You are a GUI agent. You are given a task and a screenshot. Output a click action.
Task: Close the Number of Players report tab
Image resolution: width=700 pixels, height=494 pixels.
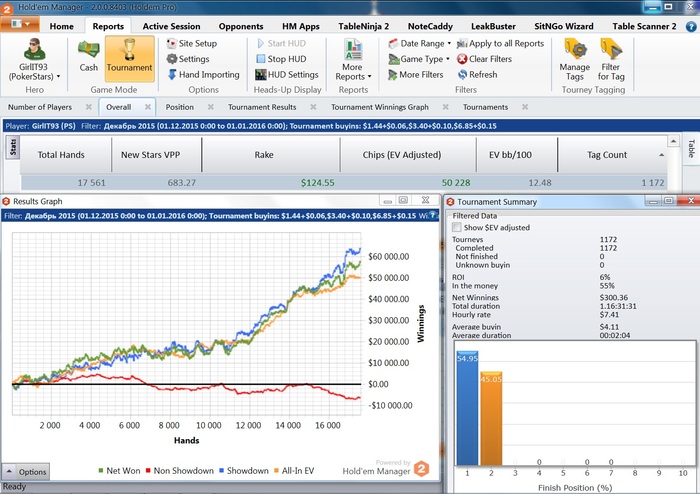pyautogui.click(x=89, y=107)
